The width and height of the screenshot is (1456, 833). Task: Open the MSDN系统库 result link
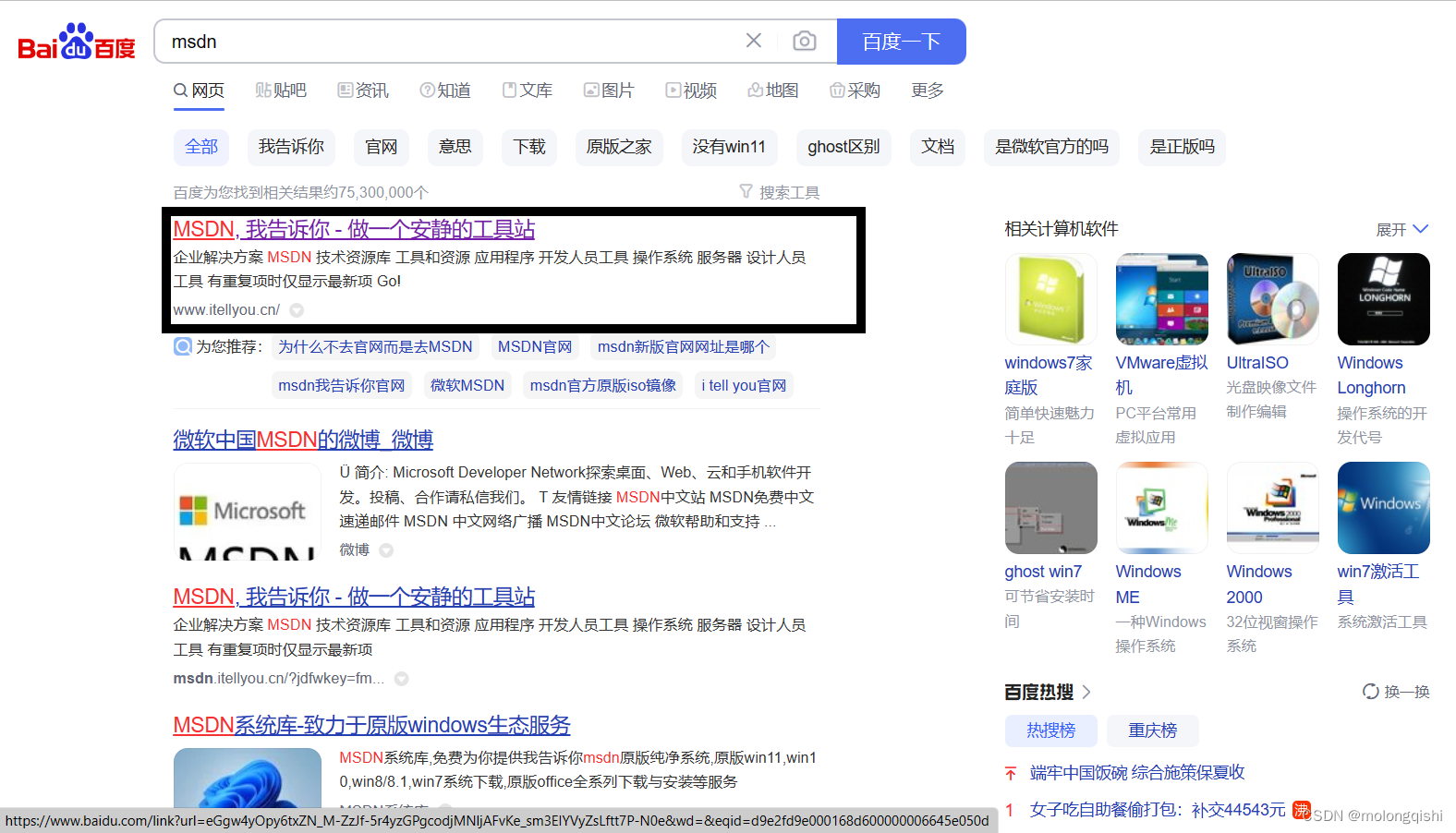pyautogui.click(x=371, y=725)
